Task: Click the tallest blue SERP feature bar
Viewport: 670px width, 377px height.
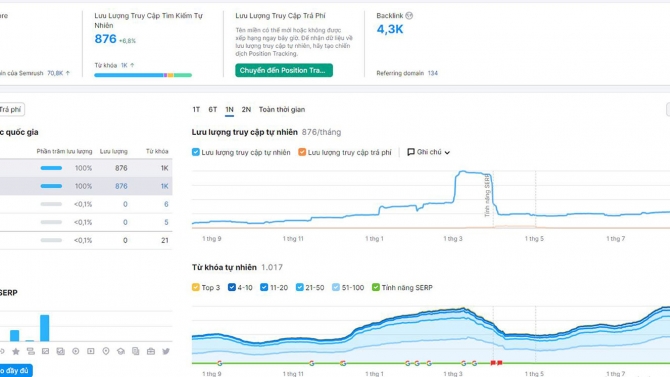Action: coord(44,328)
